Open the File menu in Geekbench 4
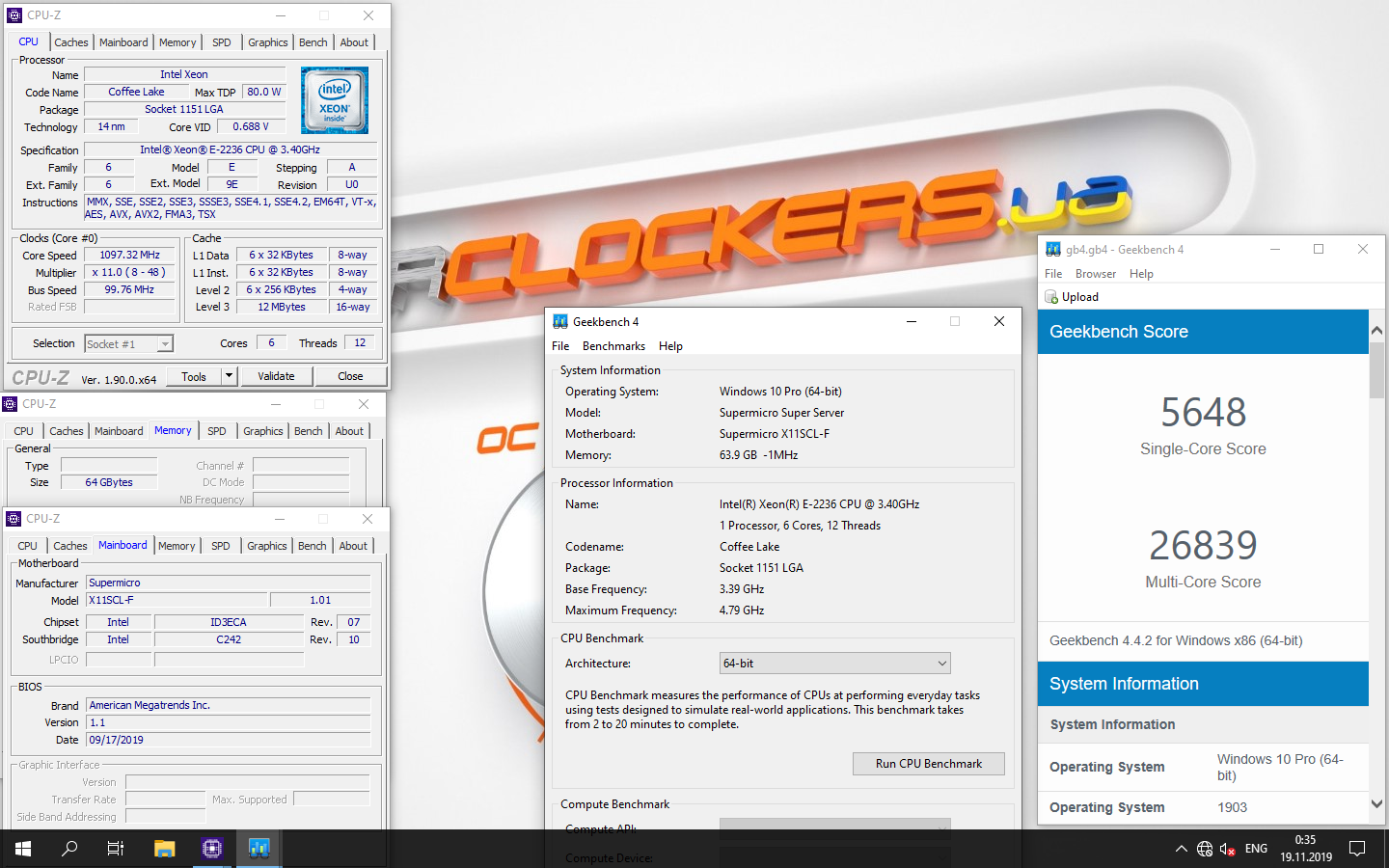 [560, 346]
